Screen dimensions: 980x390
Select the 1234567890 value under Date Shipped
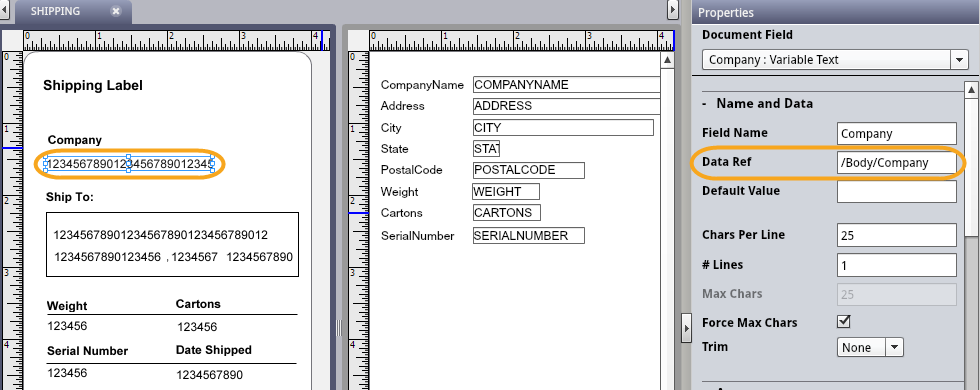(x=209, y=375)
